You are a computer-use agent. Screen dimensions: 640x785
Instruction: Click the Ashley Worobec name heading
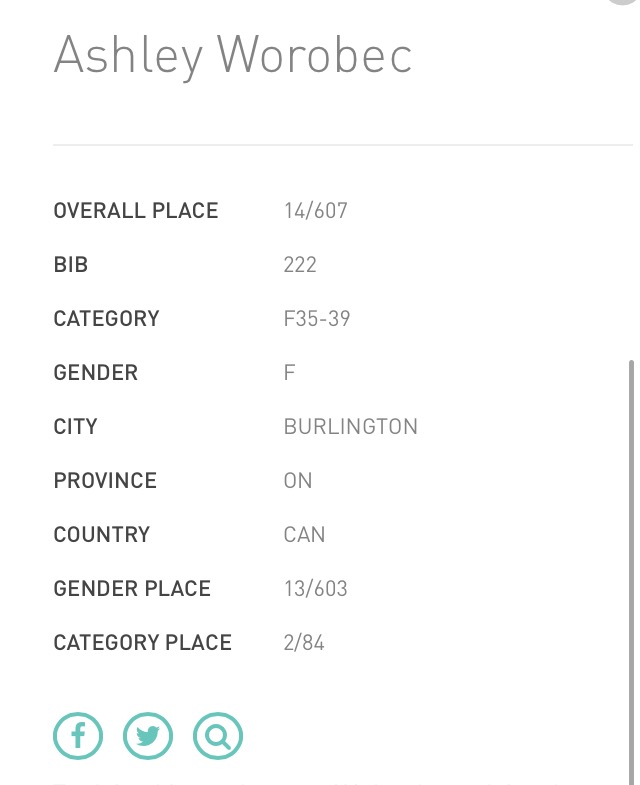(x=233, y=54)
